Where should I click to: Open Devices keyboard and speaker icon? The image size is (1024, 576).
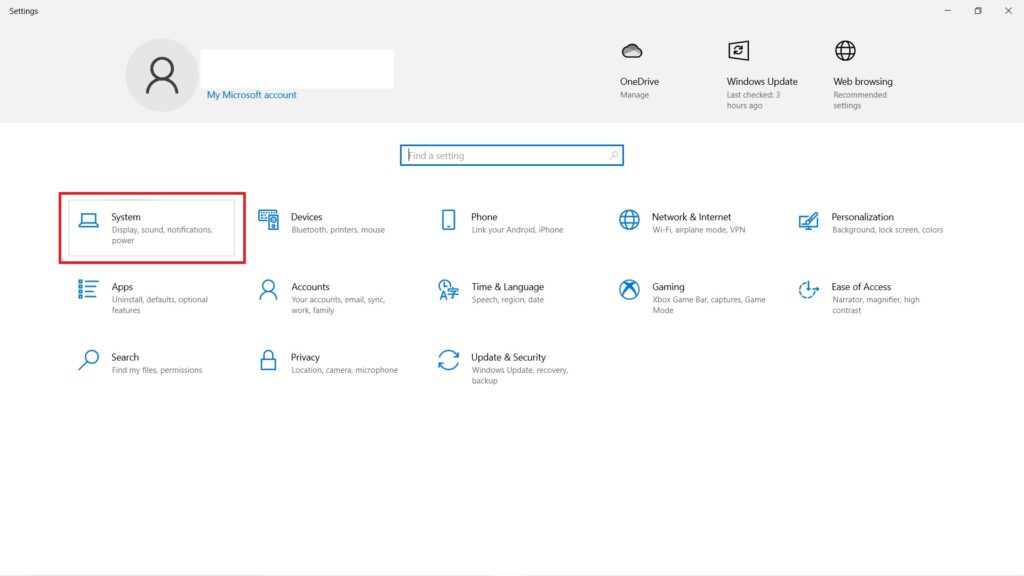tap(268, 219)
